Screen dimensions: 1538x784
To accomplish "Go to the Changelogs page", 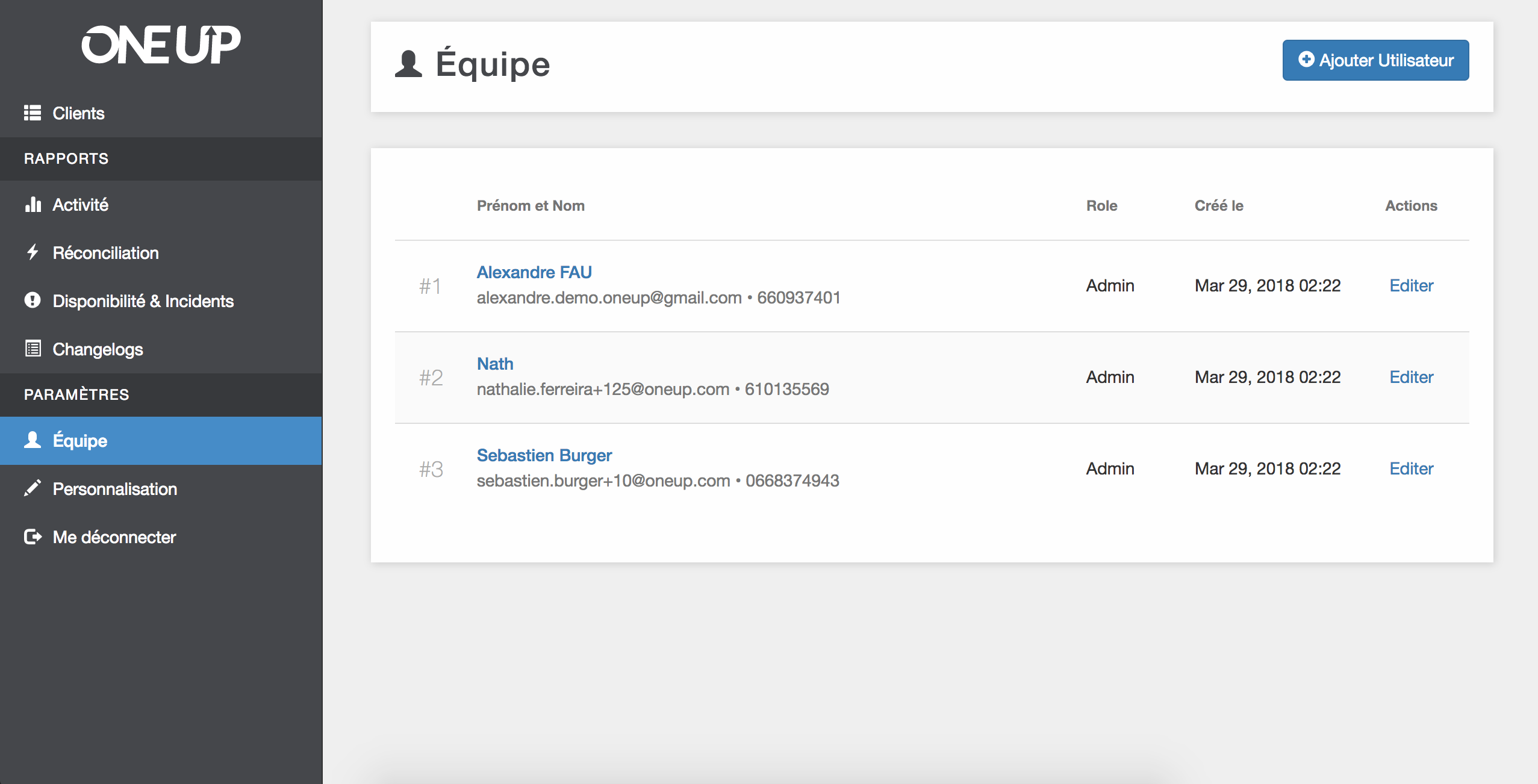I will coord(98,349).
